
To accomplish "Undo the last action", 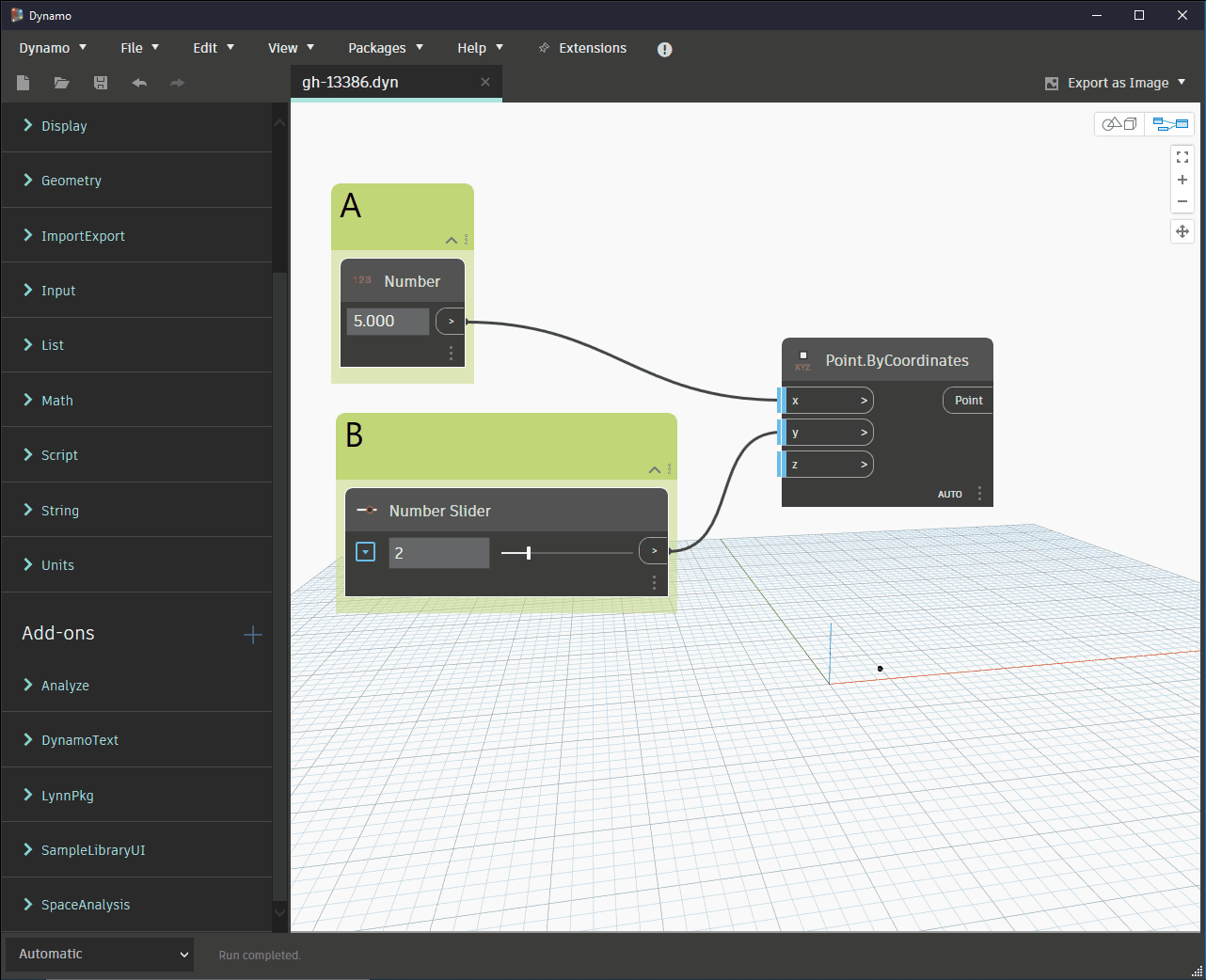I will 138,83.
